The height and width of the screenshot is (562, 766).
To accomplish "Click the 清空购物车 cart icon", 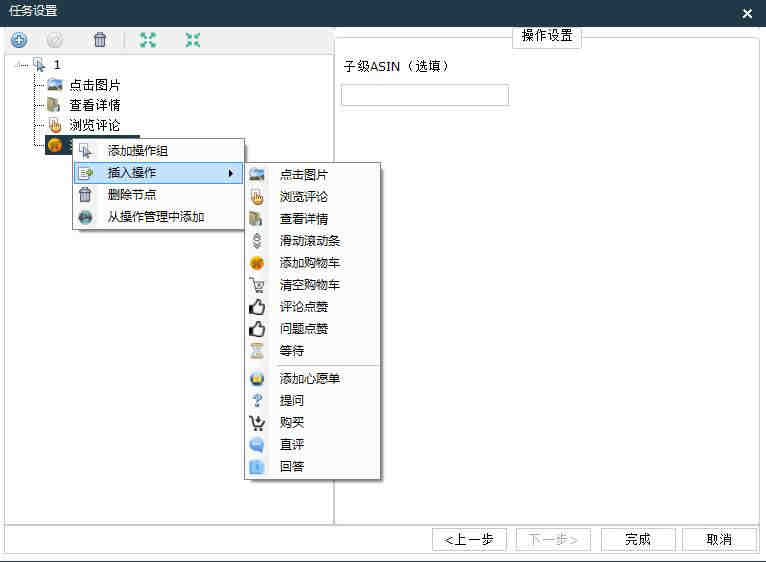I will (257, 285).
